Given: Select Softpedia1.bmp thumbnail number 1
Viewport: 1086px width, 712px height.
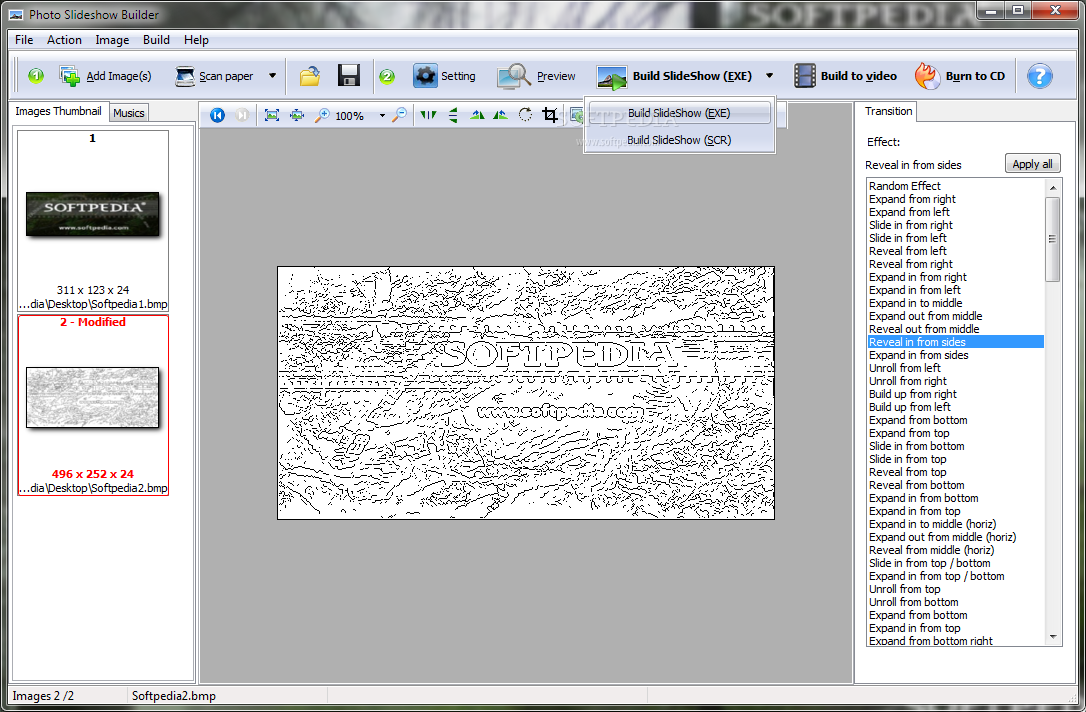Looking at the screenshot, I should pyautogui.click(x=93, y=221).
